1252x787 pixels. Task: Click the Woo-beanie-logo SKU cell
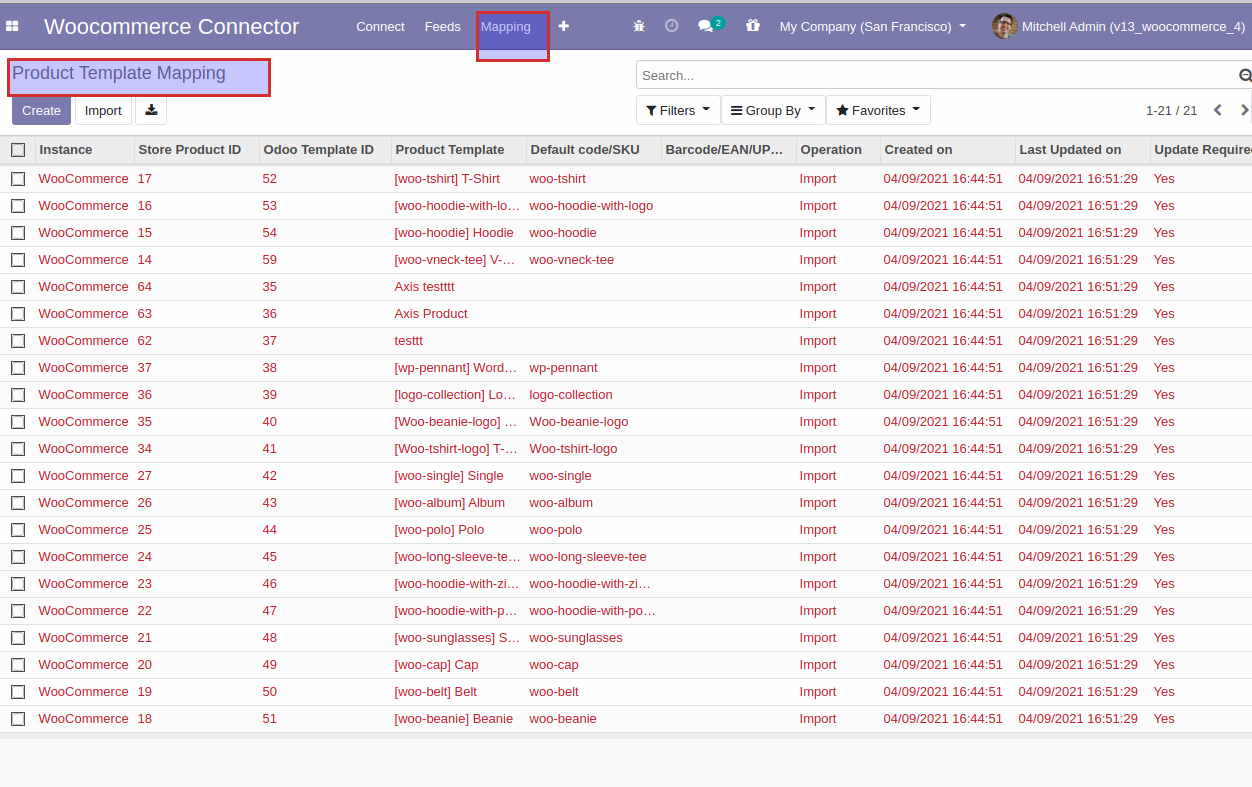point(579,422)
